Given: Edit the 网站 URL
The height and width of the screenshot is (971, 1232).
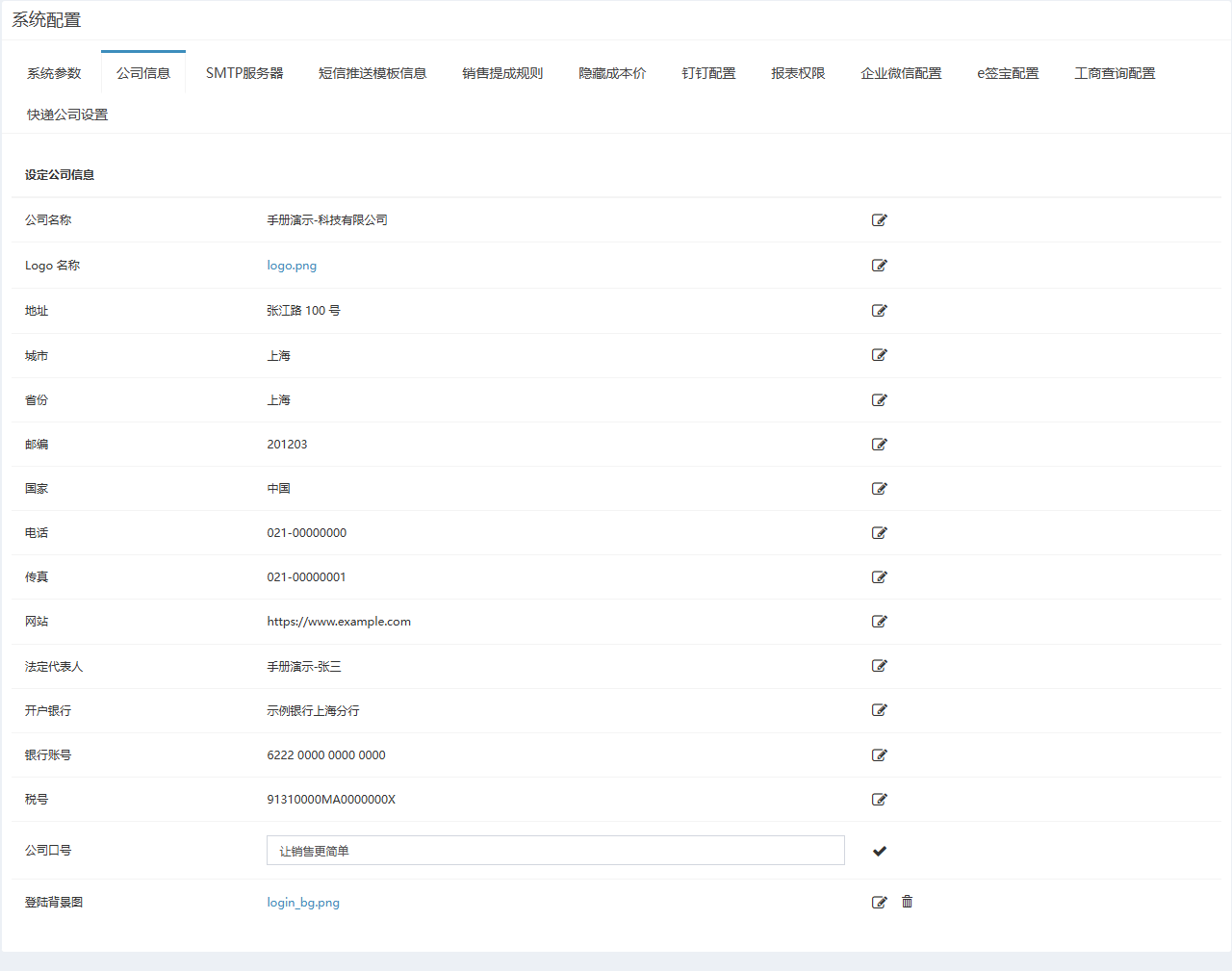Looking at the screenshot, I should click(x=879, y=622).
